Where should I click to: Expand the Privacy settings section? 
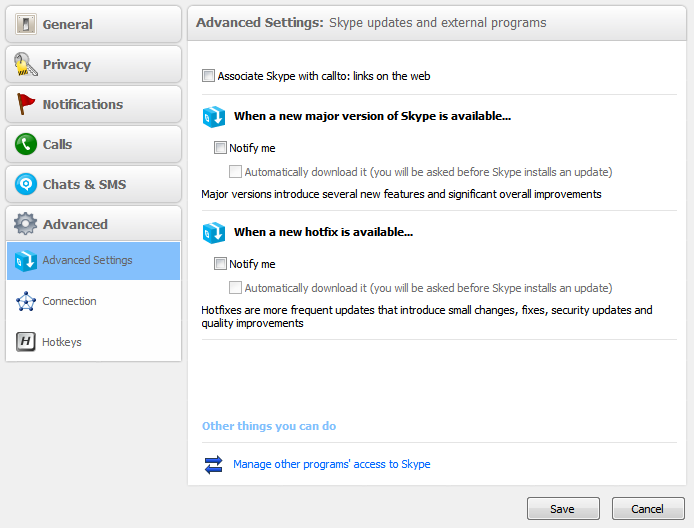93,64
